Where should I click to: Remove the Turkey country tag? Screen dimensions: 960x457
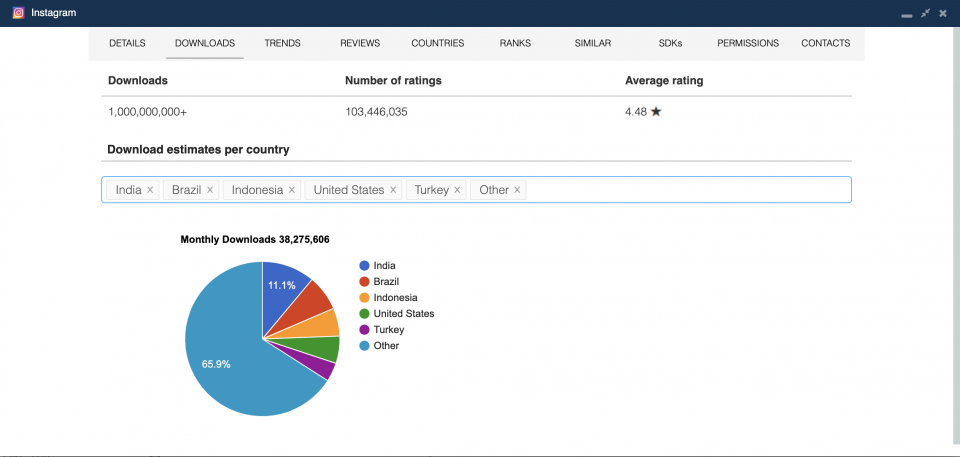(x=457, y=190)
